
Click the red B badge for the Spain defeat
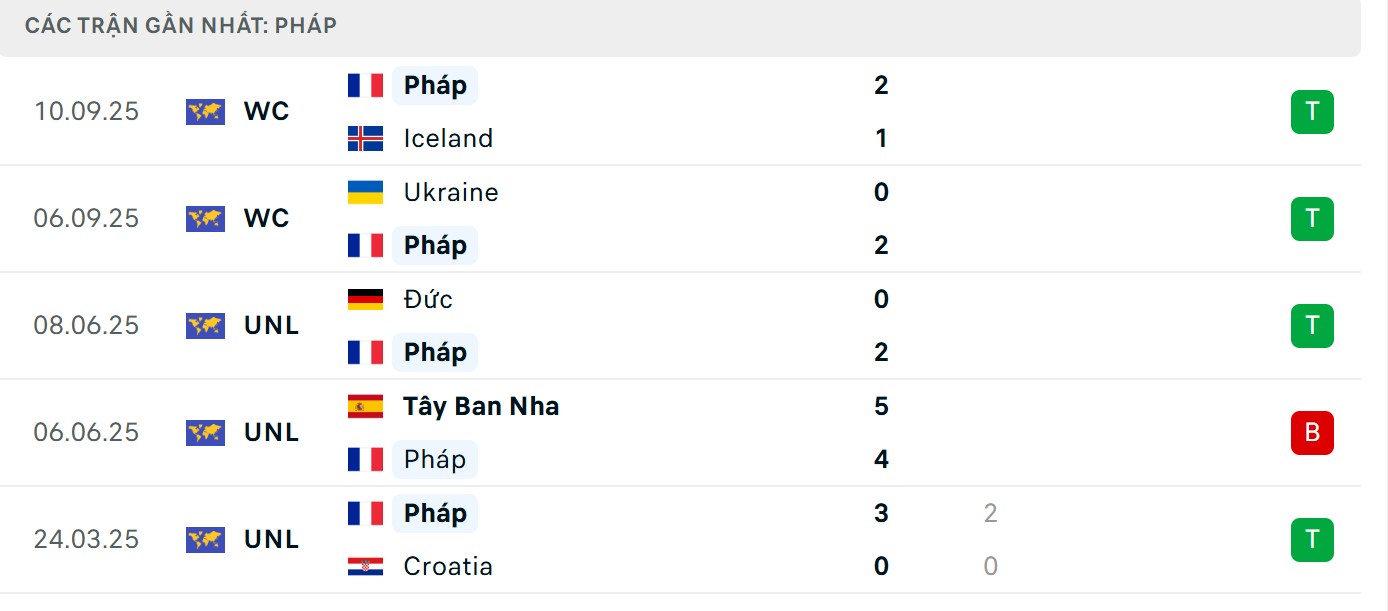pos(1311,433)
